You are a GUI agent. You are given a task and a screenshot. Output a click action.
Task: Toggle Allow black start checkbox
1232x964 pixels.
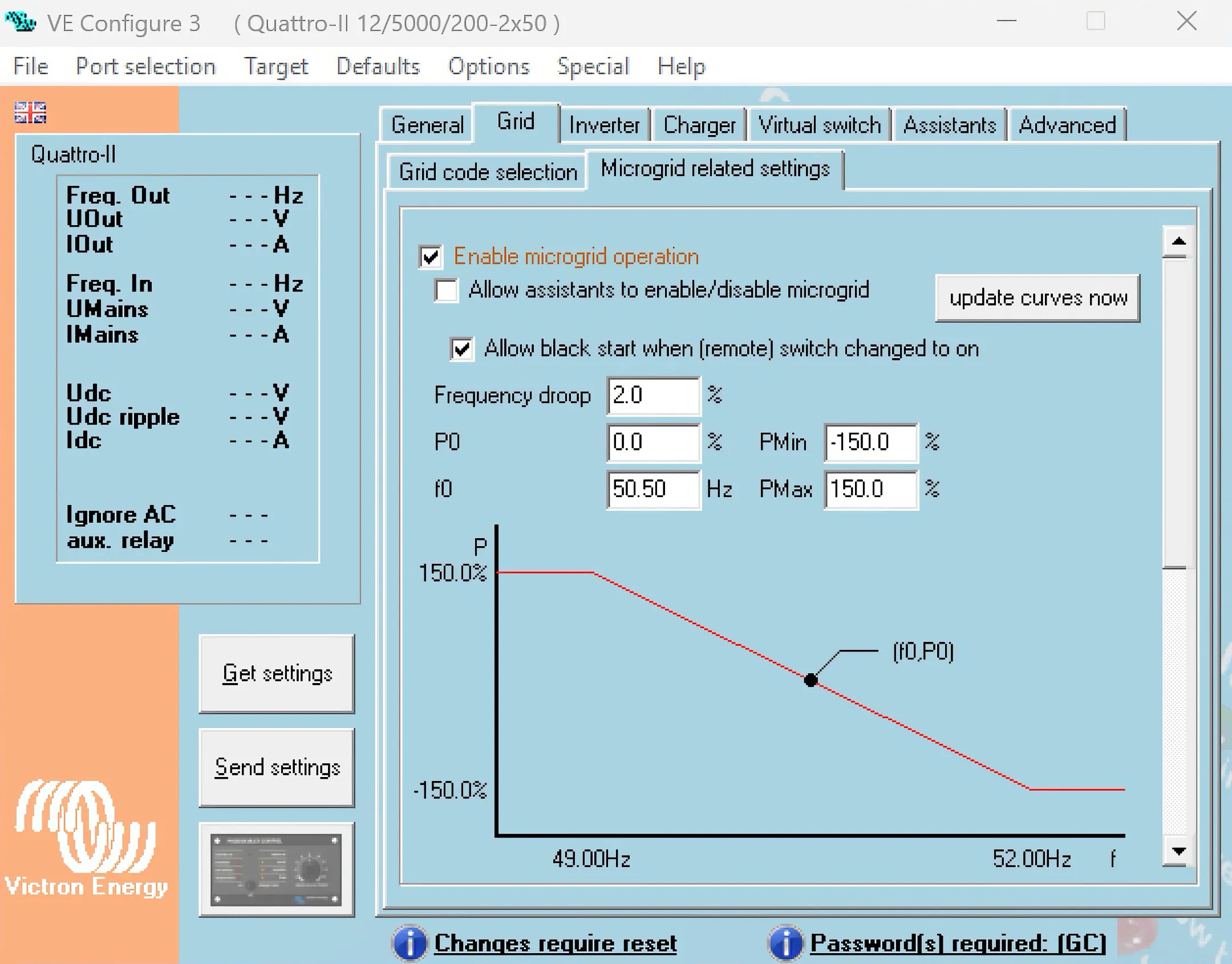point(462,349)
